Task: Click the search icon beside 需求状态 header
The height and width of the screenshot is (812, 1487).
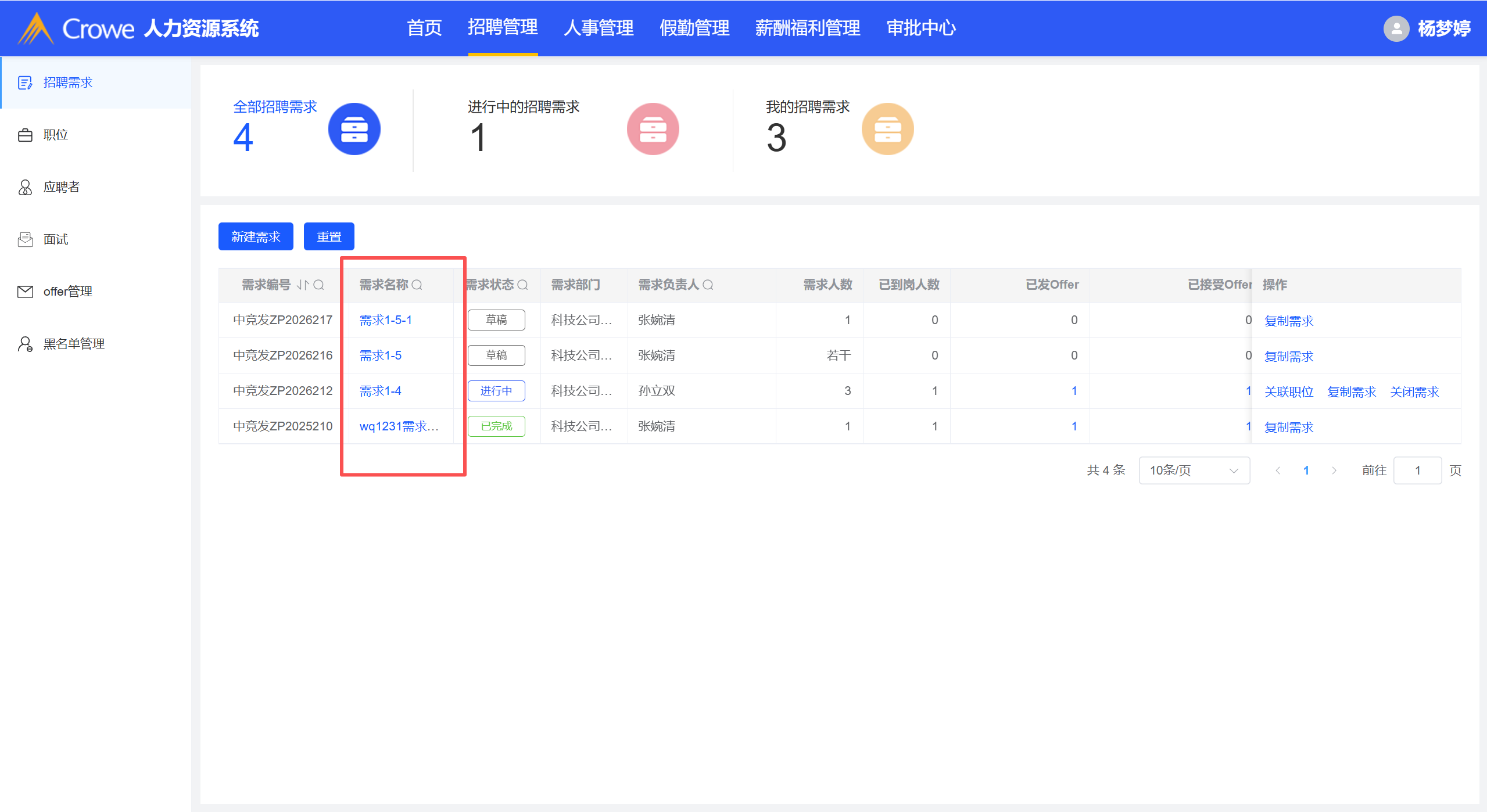Action: 522,285
